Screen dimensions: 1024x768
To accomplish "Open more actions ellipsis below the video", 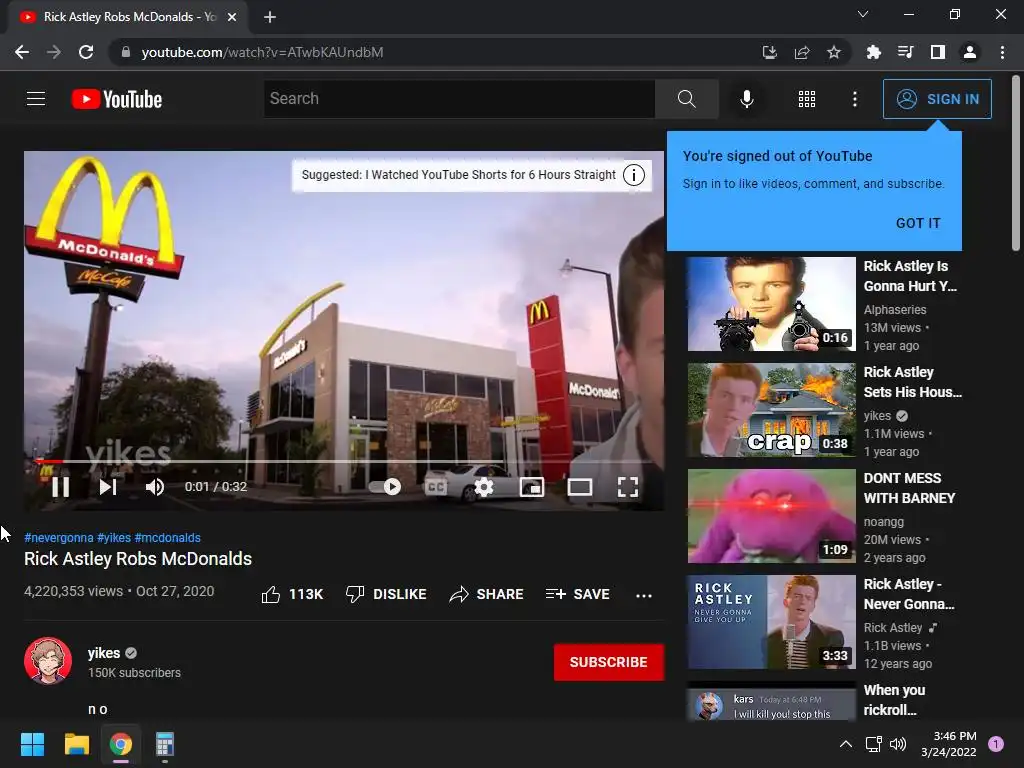I will tap(644, 595).
